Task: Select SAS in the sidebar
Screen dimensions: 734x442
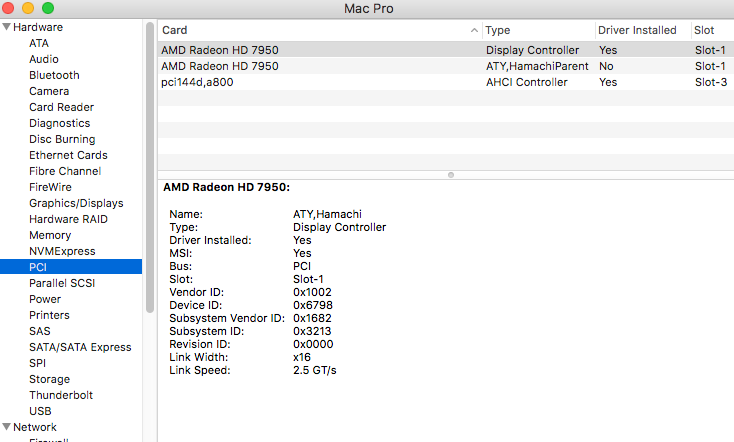Action: coord(40,331)
